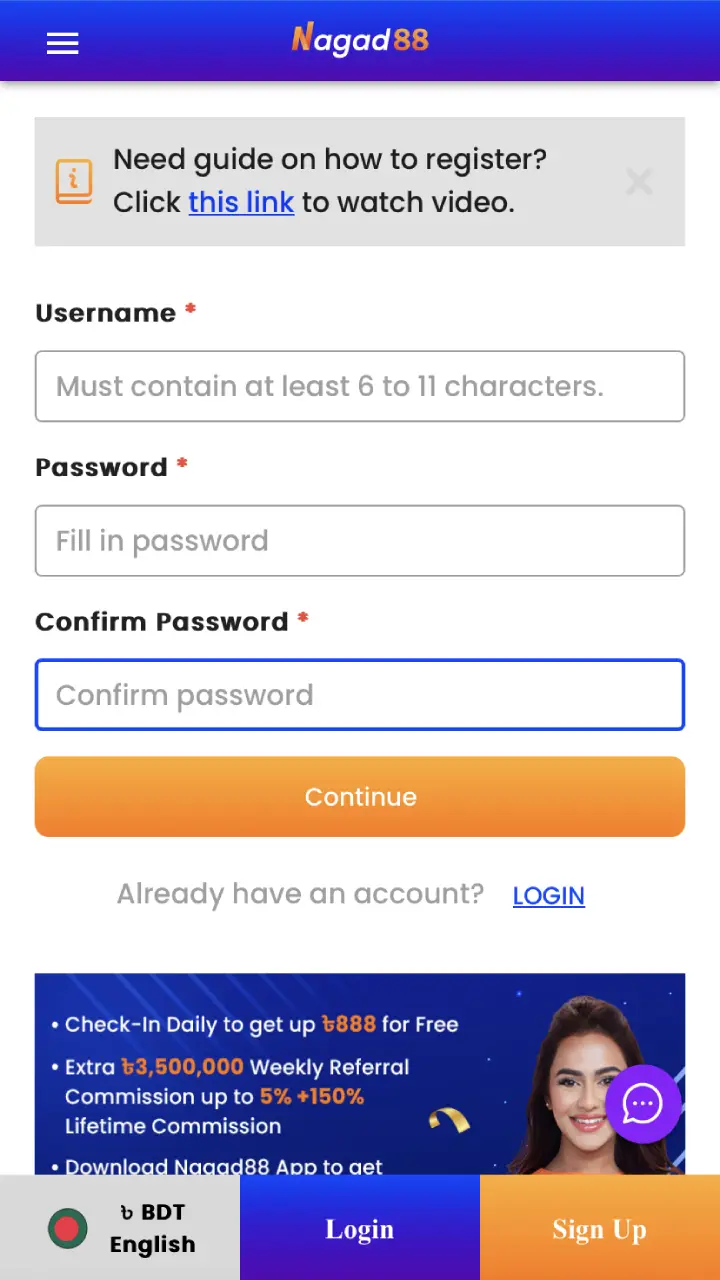The image size is (720, 1280).
Task: Click the Bangladesh flag icon
Action: 67,1227
